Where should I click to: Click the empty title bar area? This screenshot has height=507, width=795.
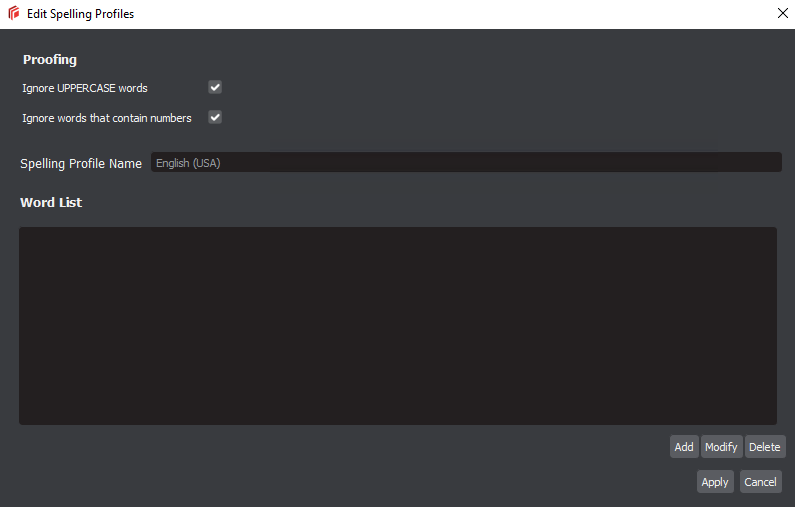(x=450, y=14)
